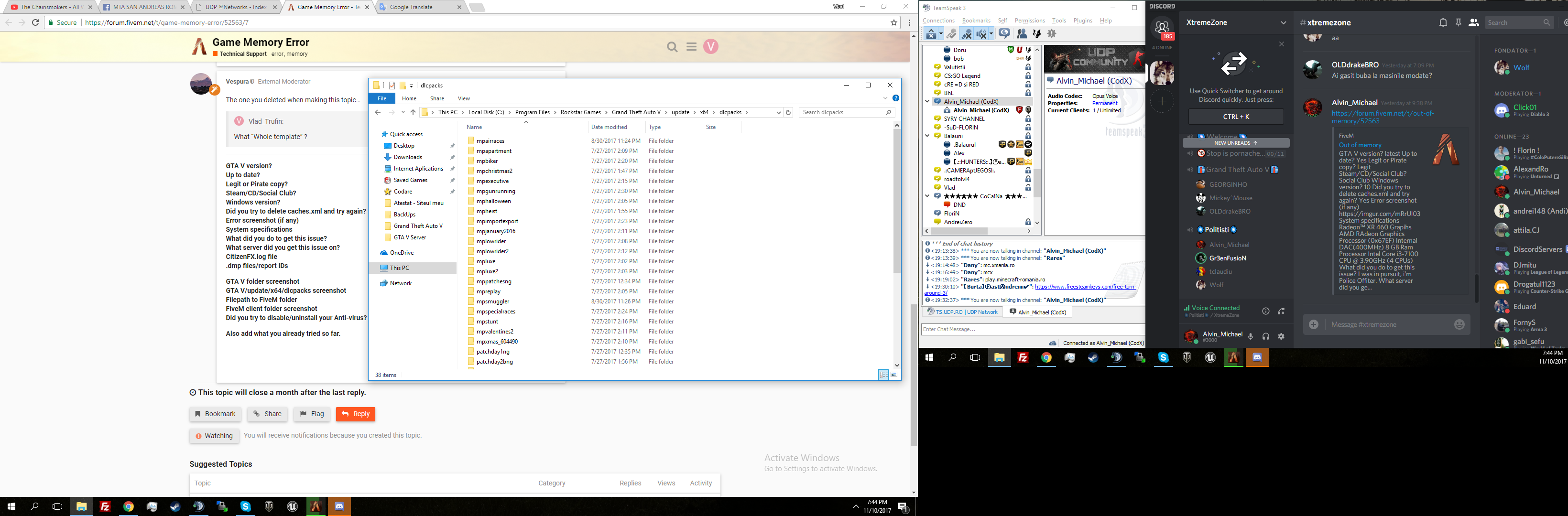Open Explorer help question mark icon
Screen dimensions: 1568x516
(895, 98)
